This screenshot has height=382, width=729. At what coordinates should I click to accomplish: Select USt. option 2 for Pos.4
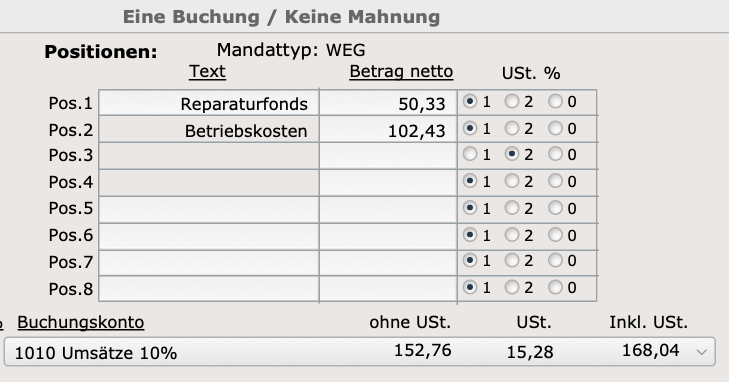(512, 181)
